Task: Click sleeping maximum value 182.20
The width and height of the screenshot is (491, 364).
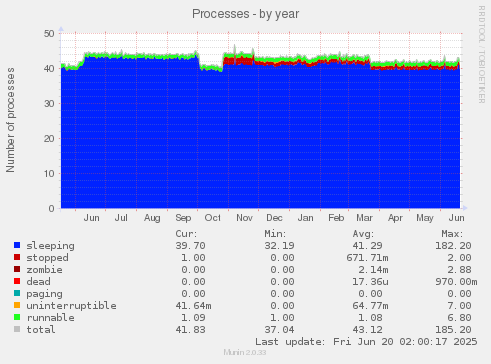Action: click(453, 246)
